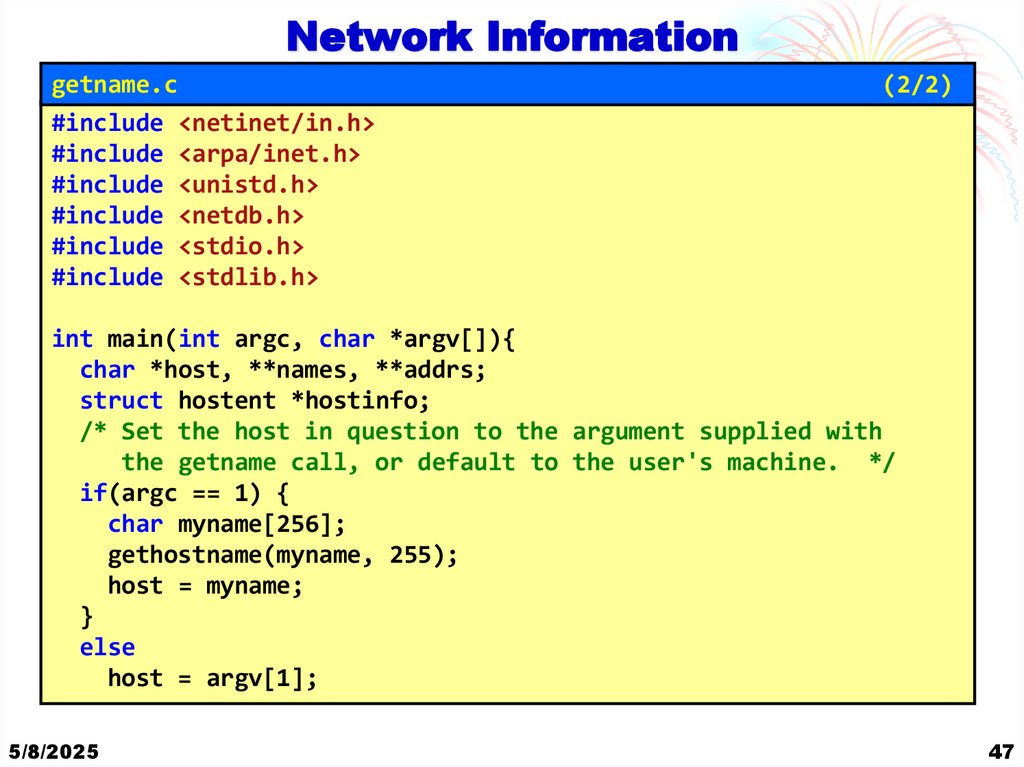
Task: Click the "else" keyword
Action: pyautogui.click(x=107, y=647)
